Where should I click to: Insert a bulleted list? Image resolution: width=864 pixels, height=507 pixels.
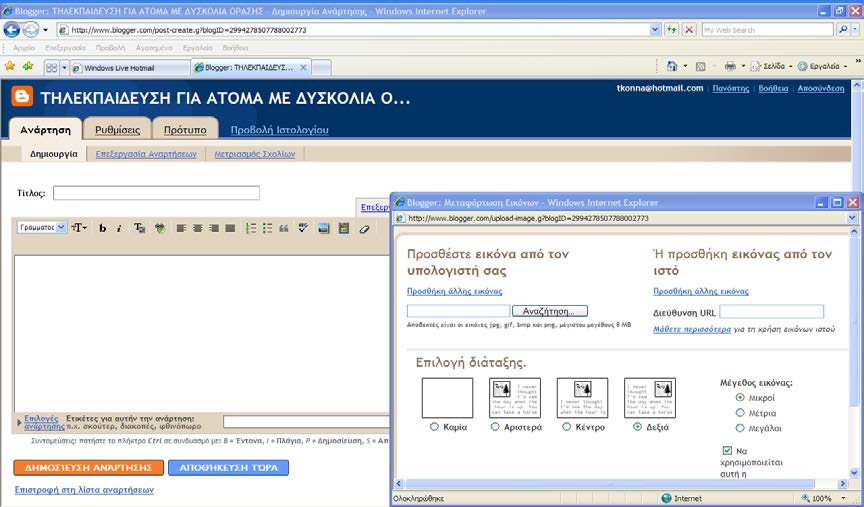tap(267, 228)
